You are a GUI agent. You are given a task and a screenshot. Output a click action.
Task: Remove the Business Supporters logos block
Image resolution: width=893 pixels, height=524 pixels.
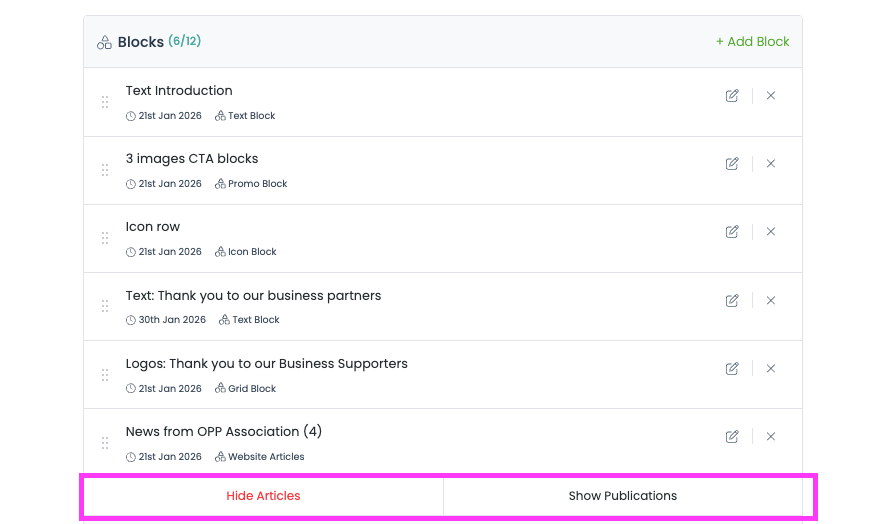771,369
